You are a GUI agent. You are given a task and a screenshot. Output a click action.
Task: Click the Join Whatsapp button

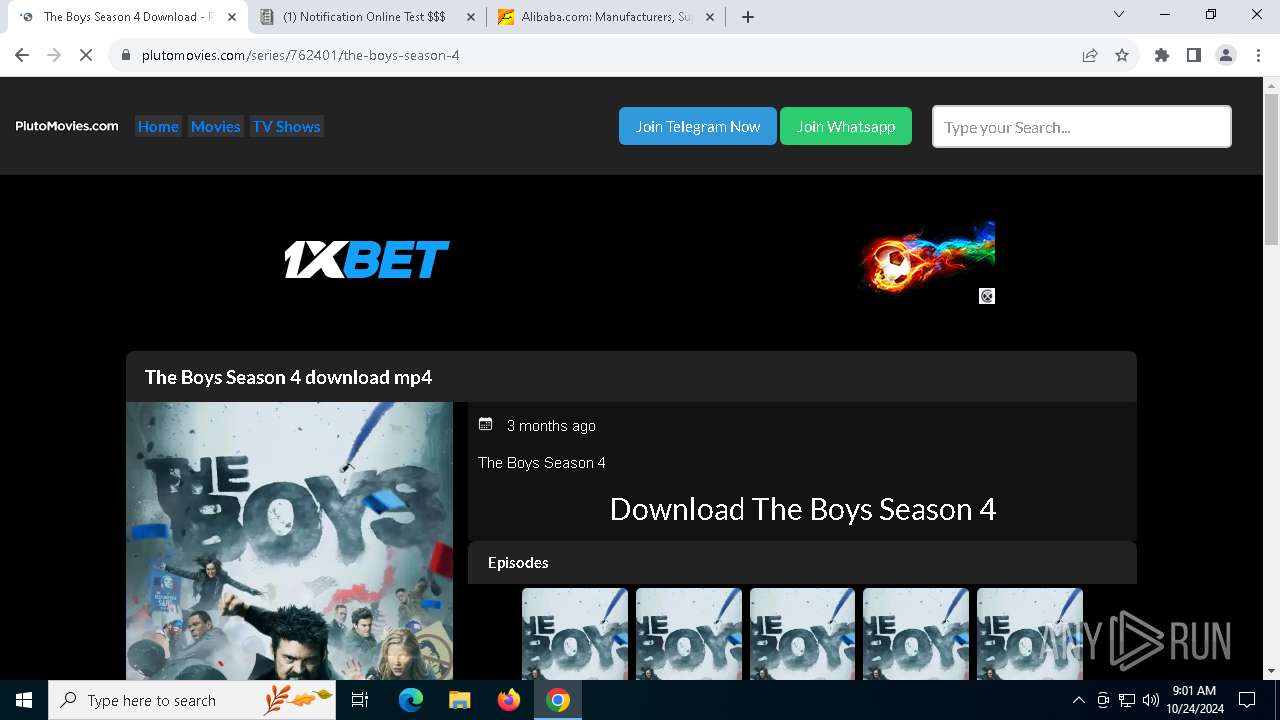tap(846, 126)
